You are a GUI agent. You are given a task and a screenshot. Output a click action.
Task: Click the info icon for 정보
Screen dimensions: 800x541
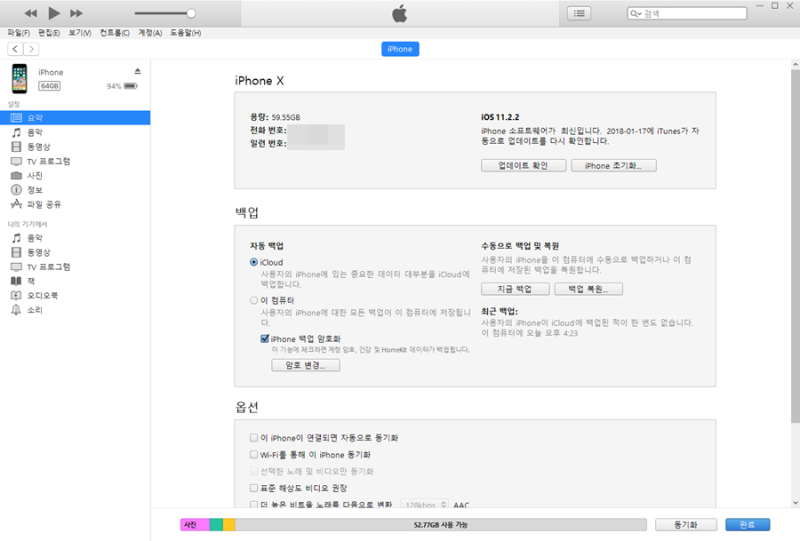pyautogui.click(x=16, y=190)
